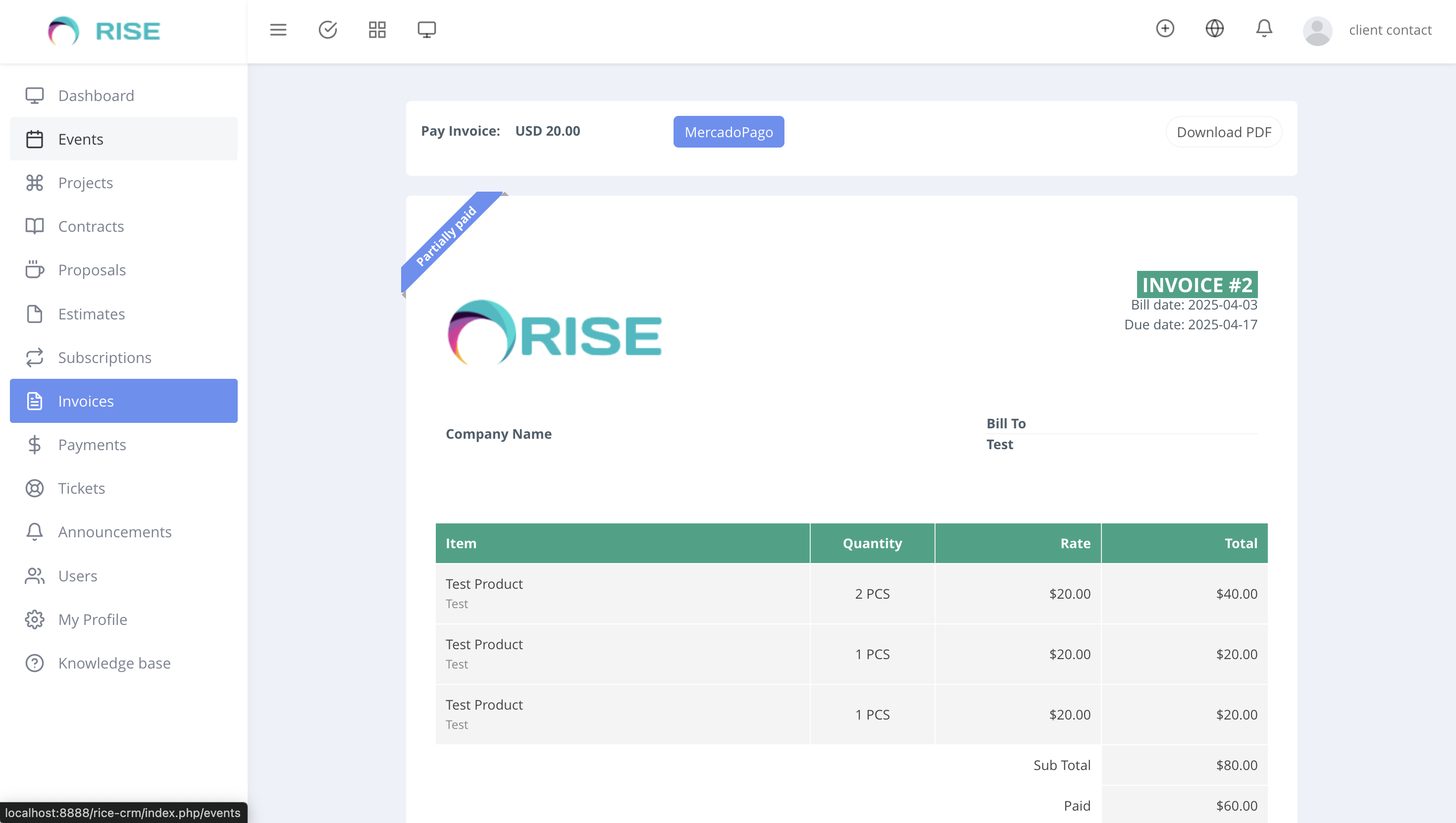Screen dimensions: 1456x823
Task: Click the RISE logo in the top left
Action: click(104, 31)
